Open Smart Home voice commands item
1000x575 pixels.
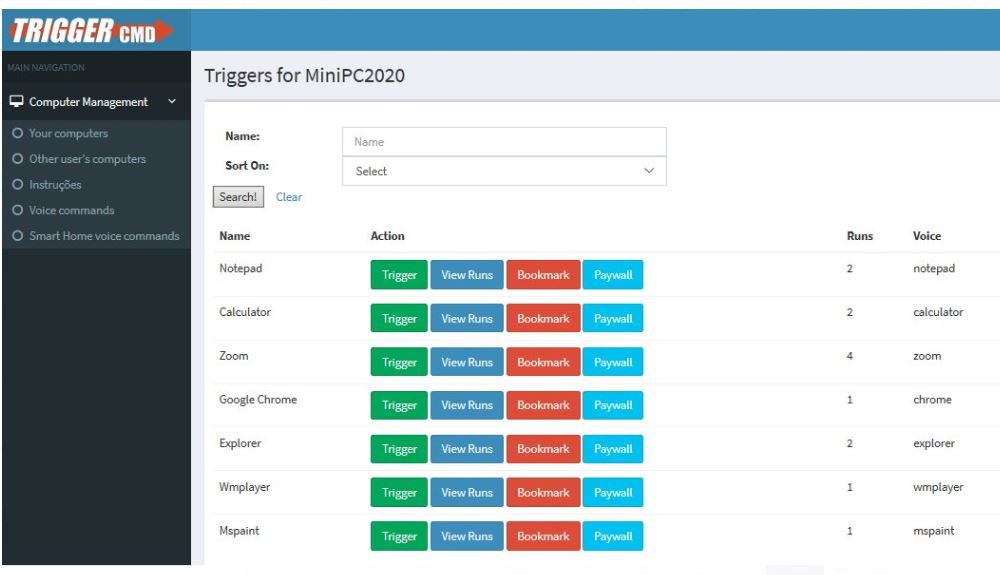pyautogui.click(x=104, y=236)
